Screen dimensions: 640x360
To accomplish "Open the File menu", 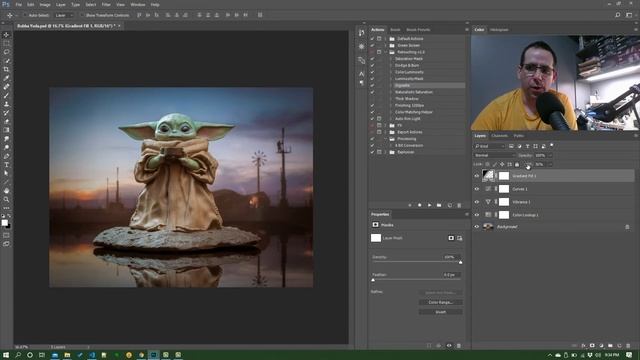I will point(18,4).
